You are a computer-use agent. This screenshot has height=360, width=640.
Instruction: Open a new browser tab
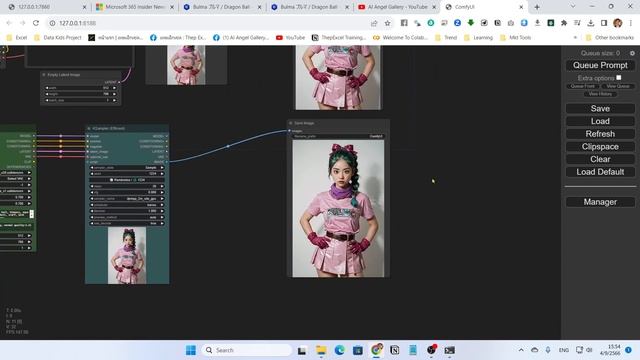[x=537, y=7]
